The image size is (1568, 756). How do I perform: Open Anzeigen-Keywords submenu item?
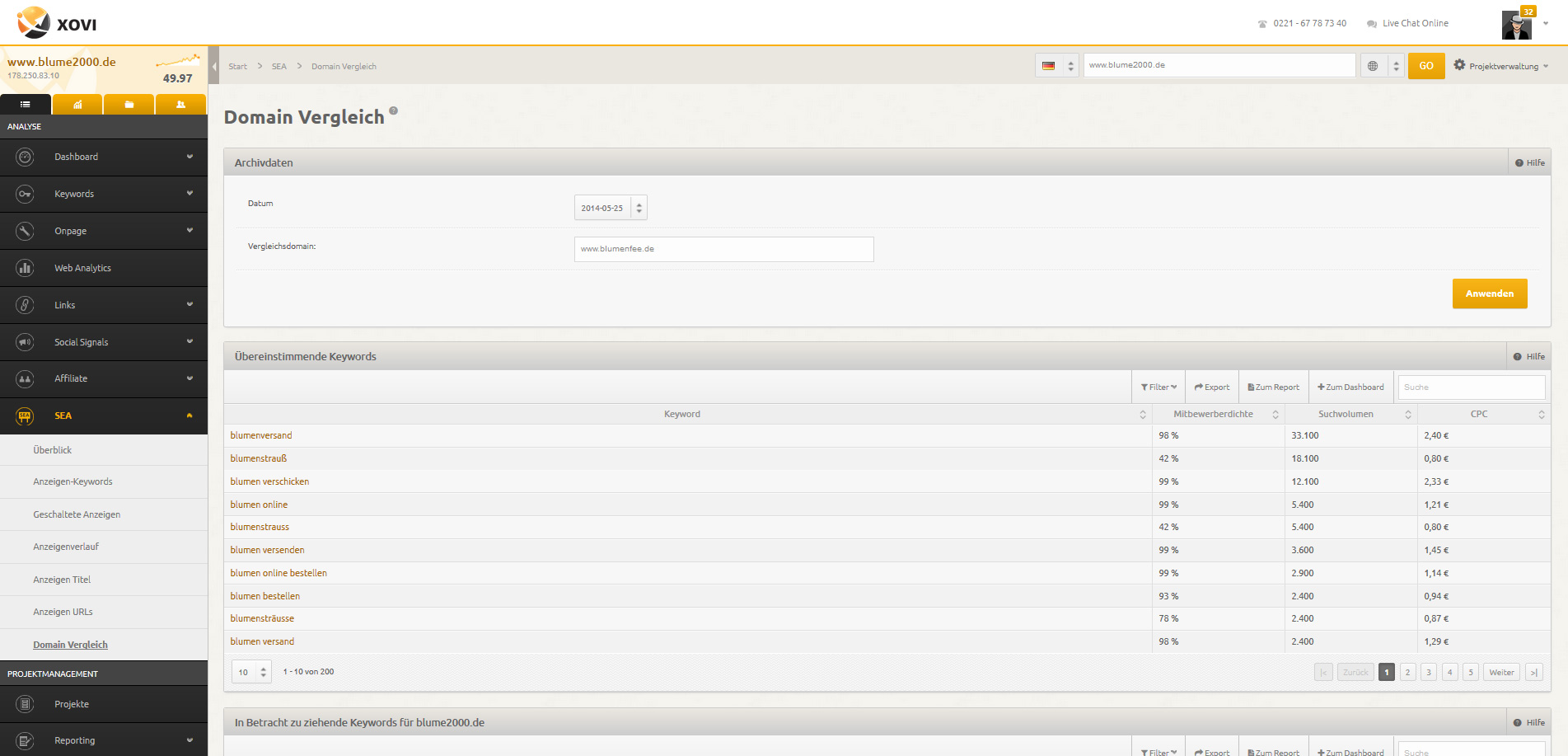click(x=104, y=481)
